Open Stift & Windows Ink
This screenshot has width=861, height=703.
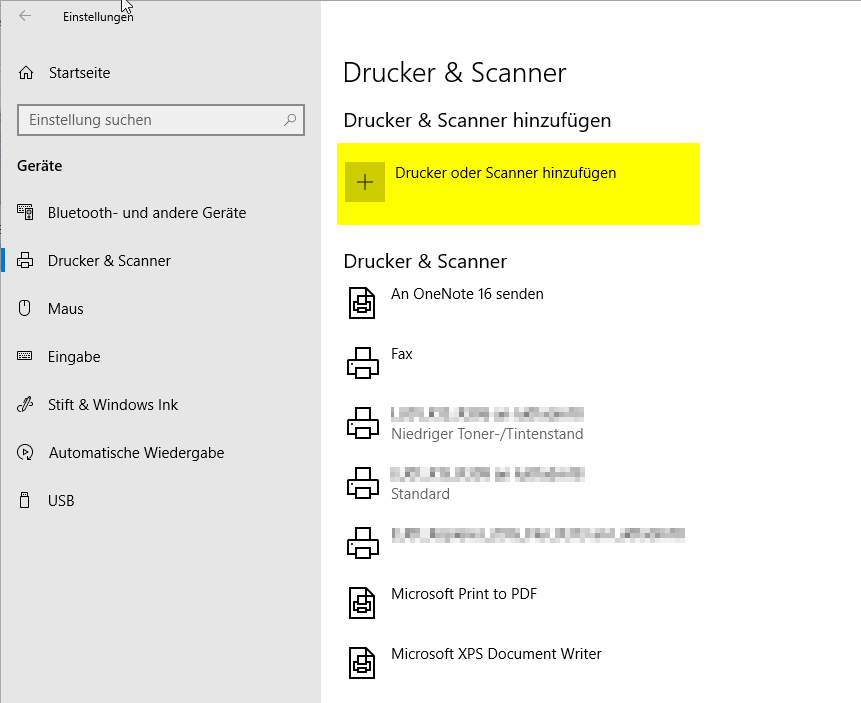(113, 405)
